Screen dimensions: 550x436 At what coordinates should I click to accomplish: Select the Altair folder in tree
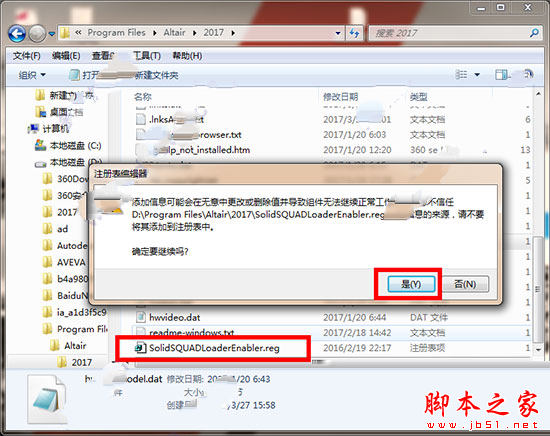pos(75,346)
